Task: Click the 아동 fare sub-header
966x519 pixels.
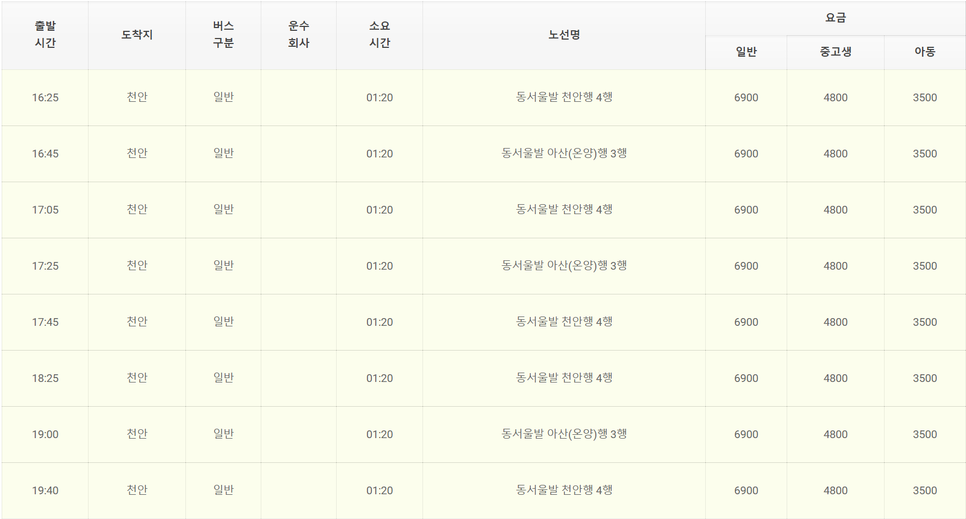Action: coord(924,52)
